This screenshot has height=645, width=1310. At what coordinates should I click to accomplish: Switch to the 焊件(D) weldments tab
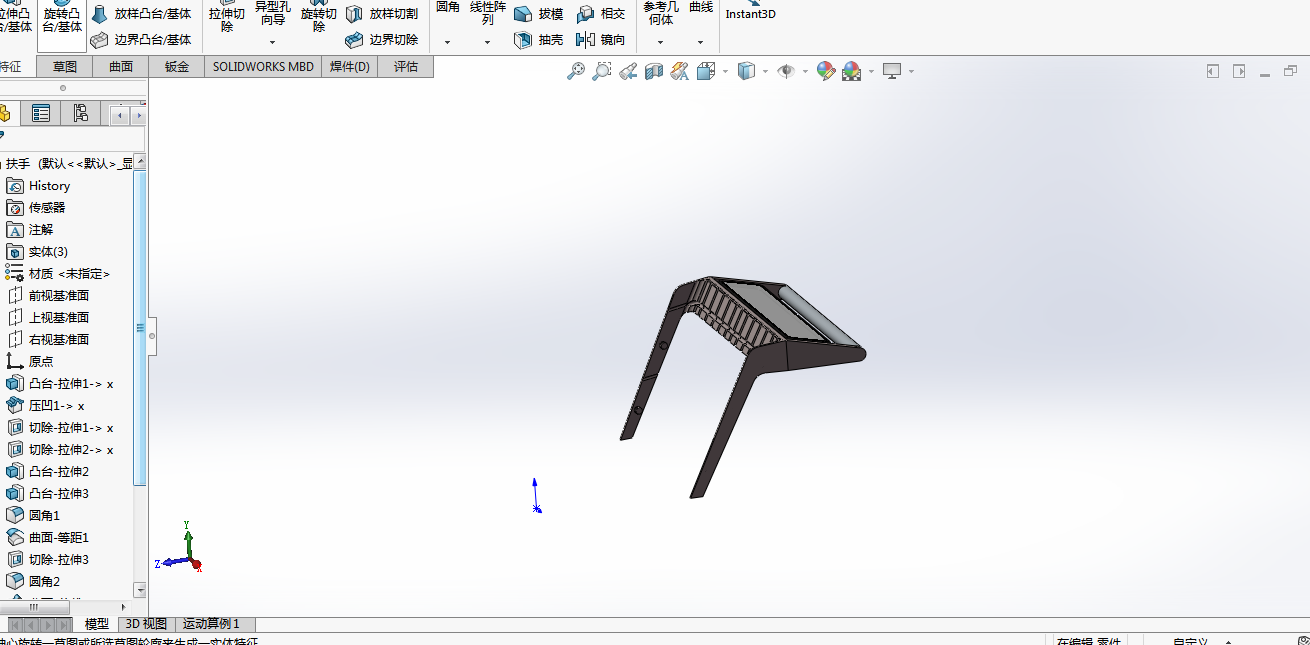pyautogui.click(x=350, y=67)
